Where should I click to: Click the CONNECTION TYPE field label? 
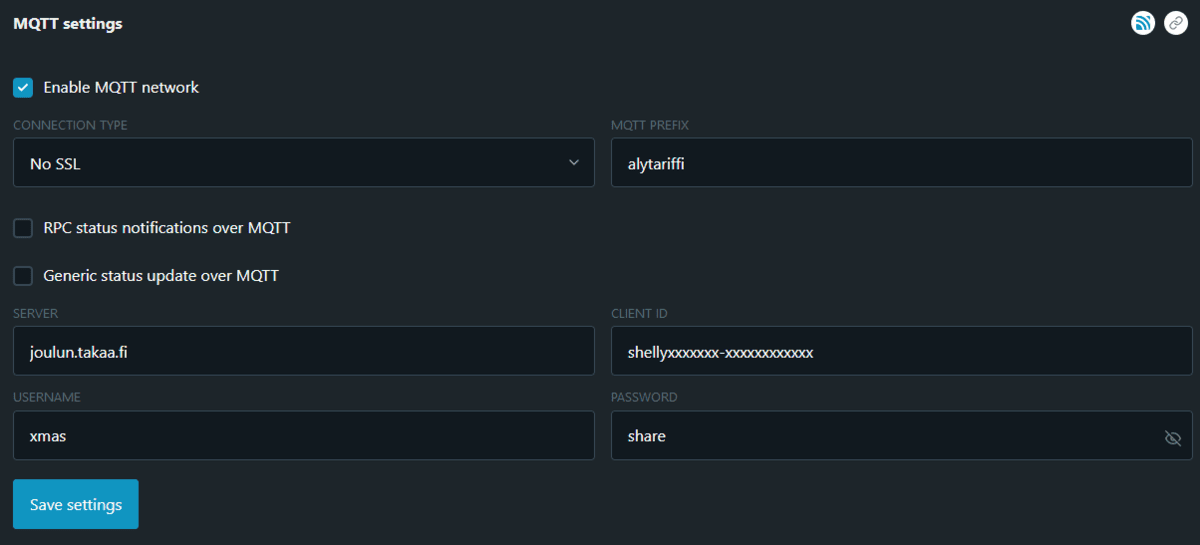coord(70,126)
